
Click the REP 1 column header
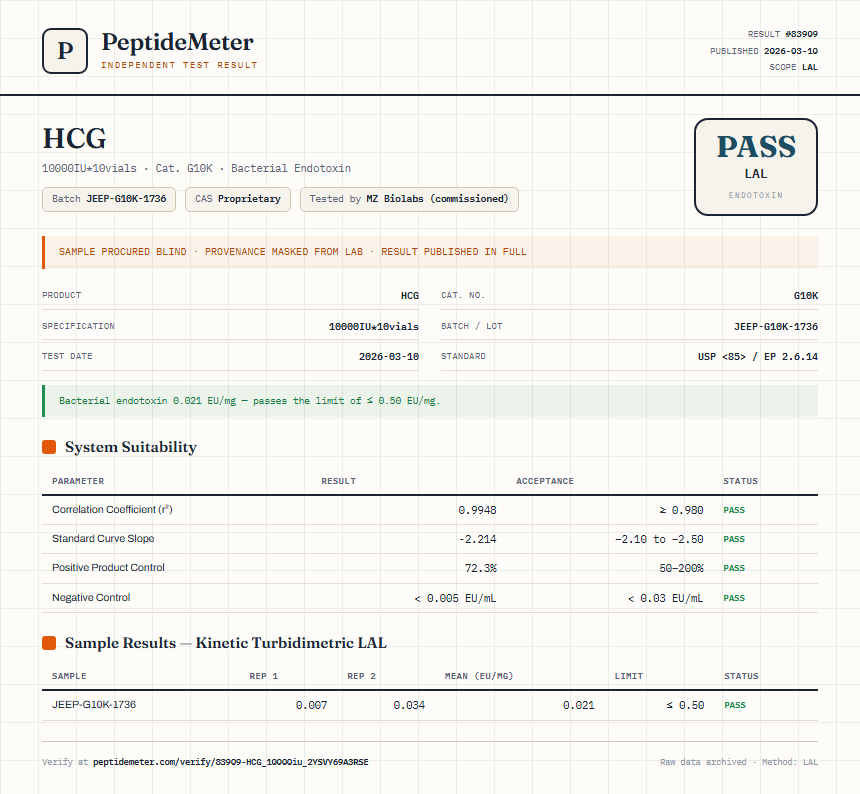pos(264,676)
